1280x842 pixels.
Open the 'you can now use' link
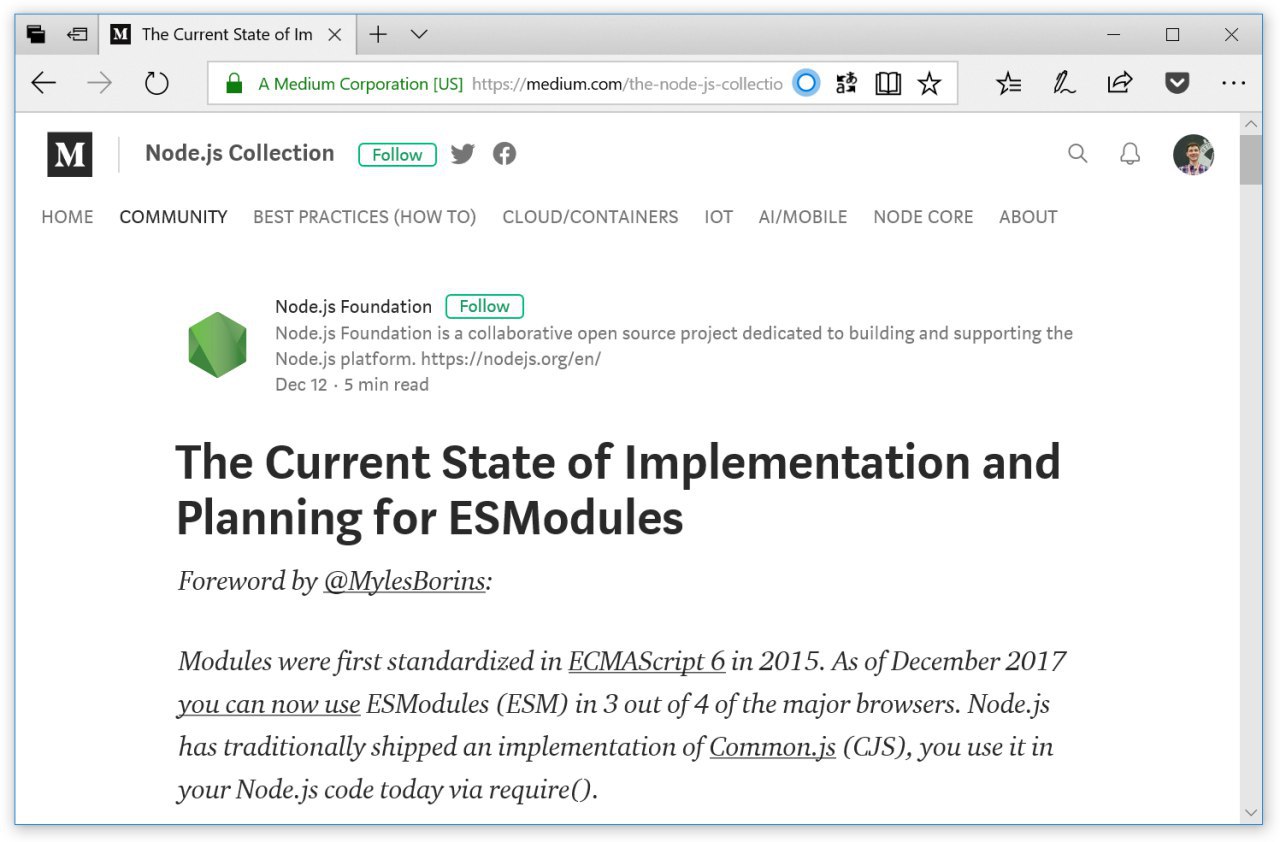coord(269,705)
